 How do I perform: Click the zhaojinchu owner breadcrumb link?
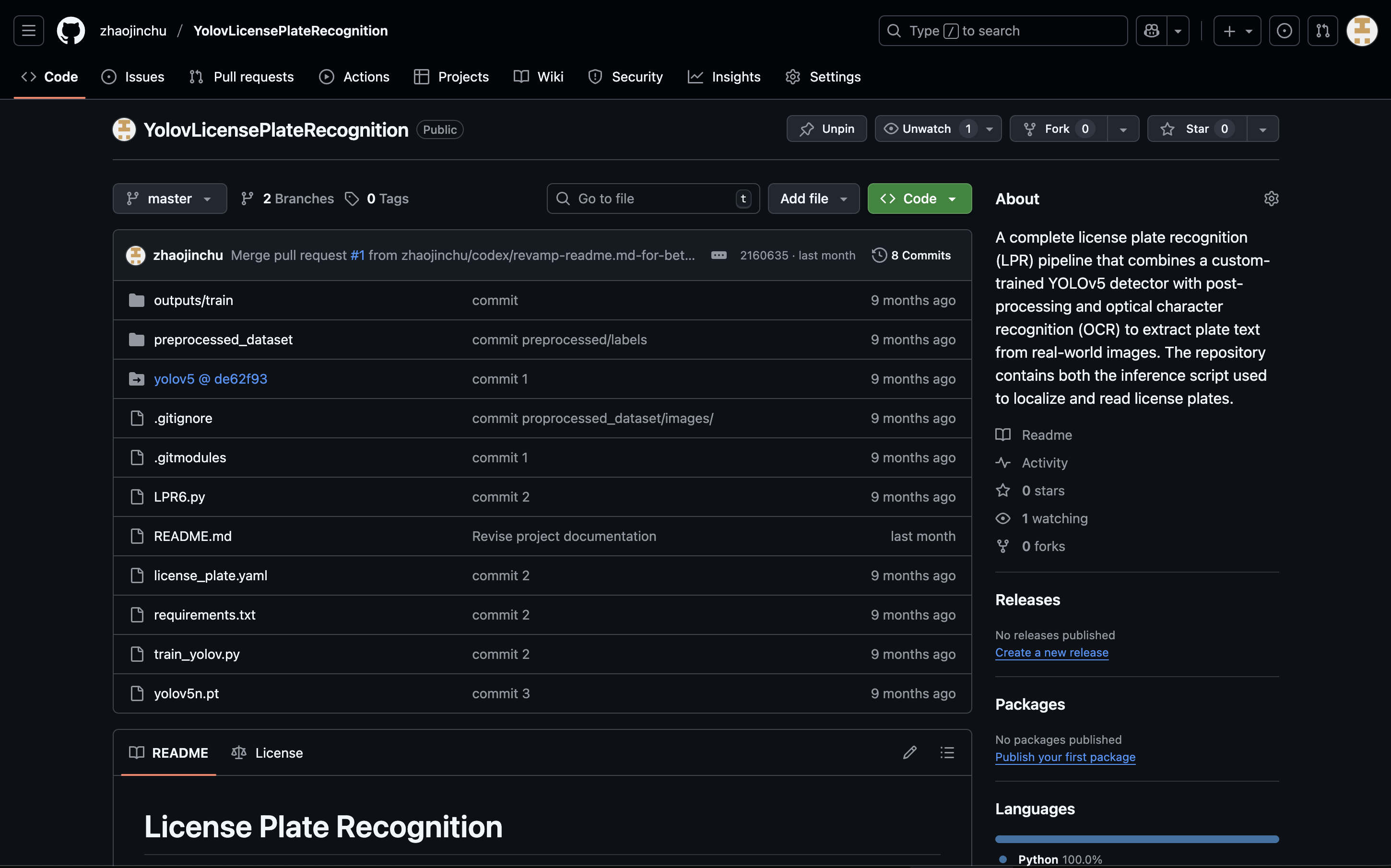[133, 30]
